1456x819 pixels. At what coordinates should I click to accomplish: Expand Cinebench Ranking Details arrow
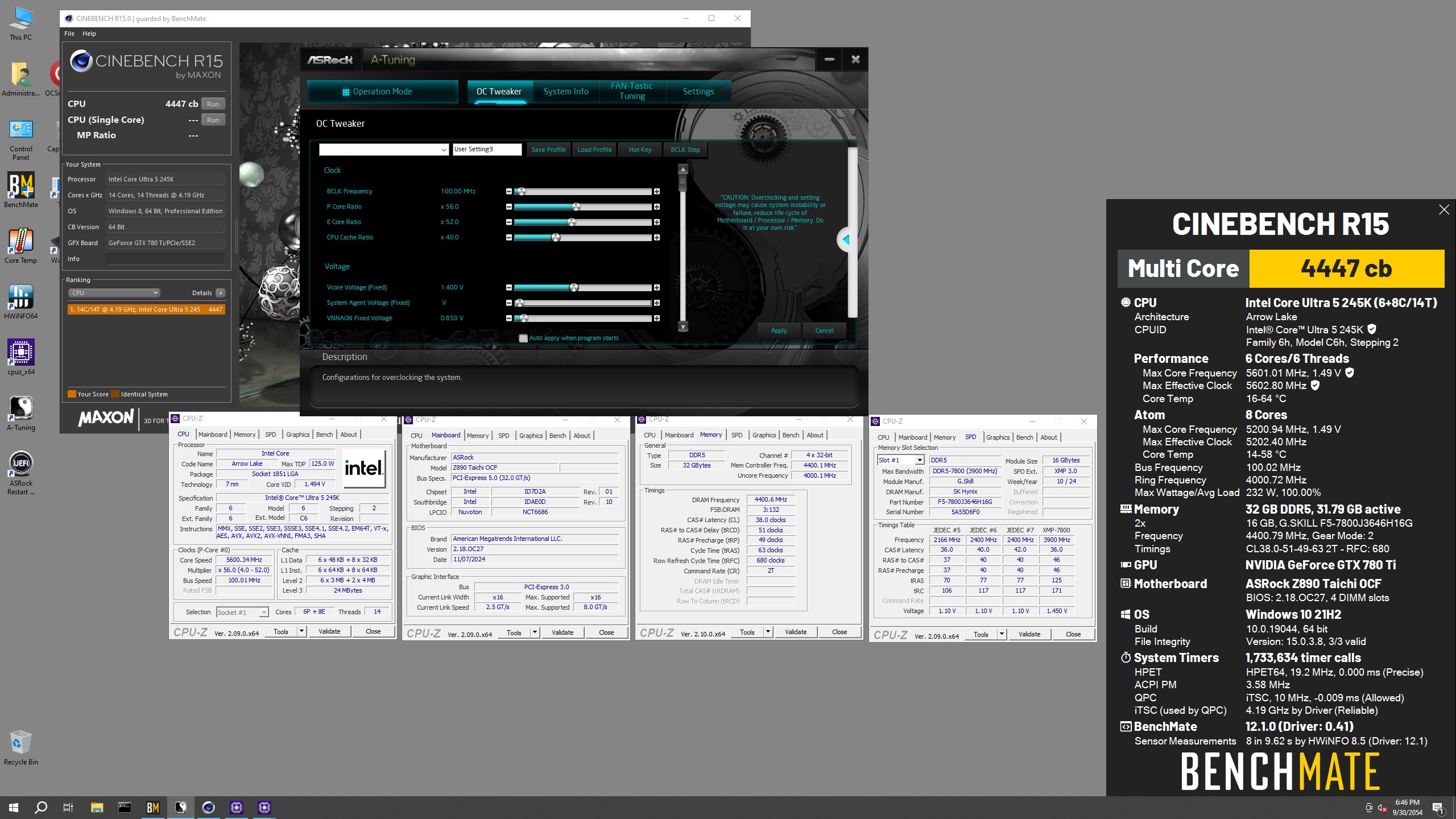(221, 293)
